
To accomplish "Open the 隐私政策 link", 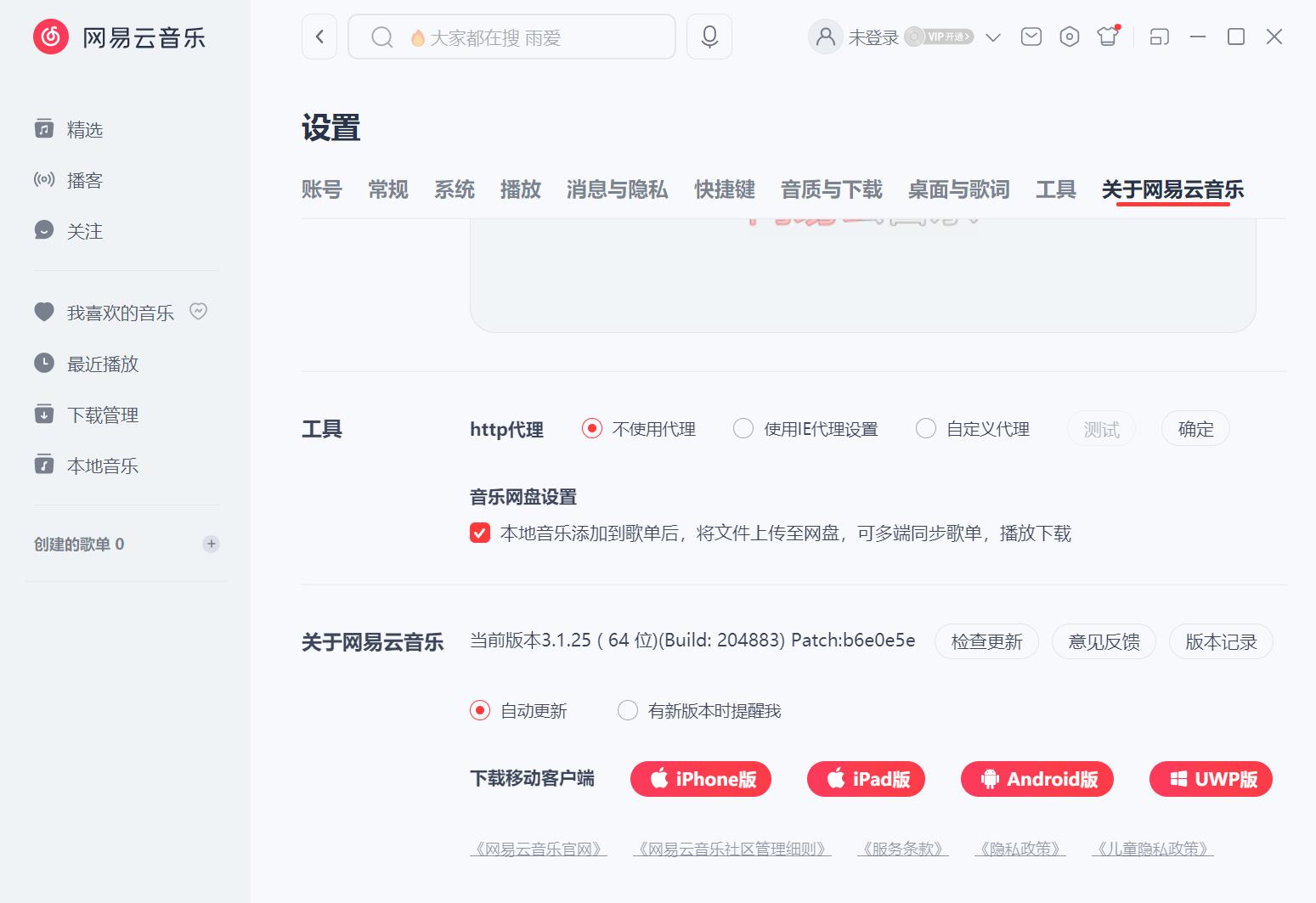I will pos(1019,849).
